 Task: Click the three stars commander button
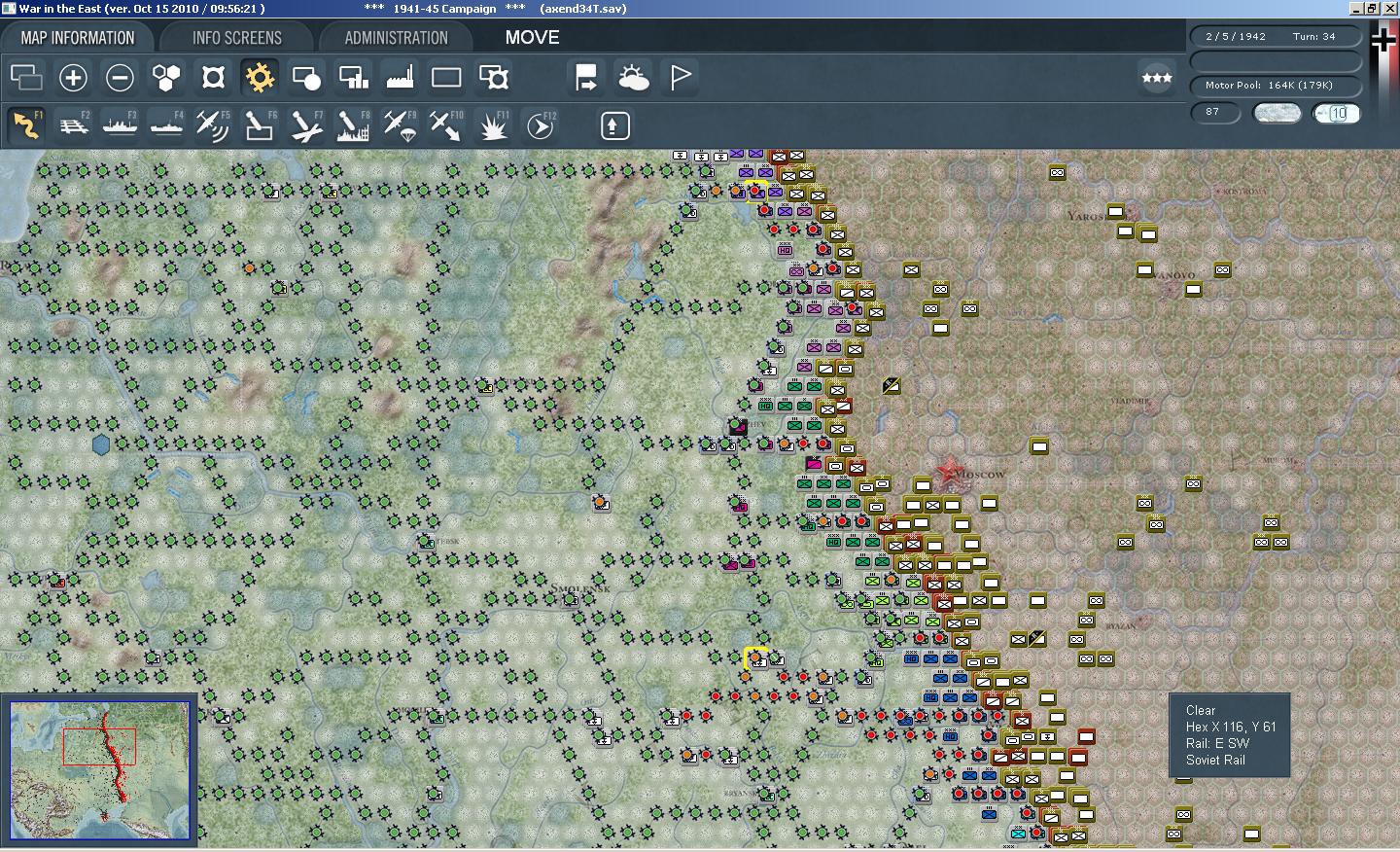(1157, 78)
